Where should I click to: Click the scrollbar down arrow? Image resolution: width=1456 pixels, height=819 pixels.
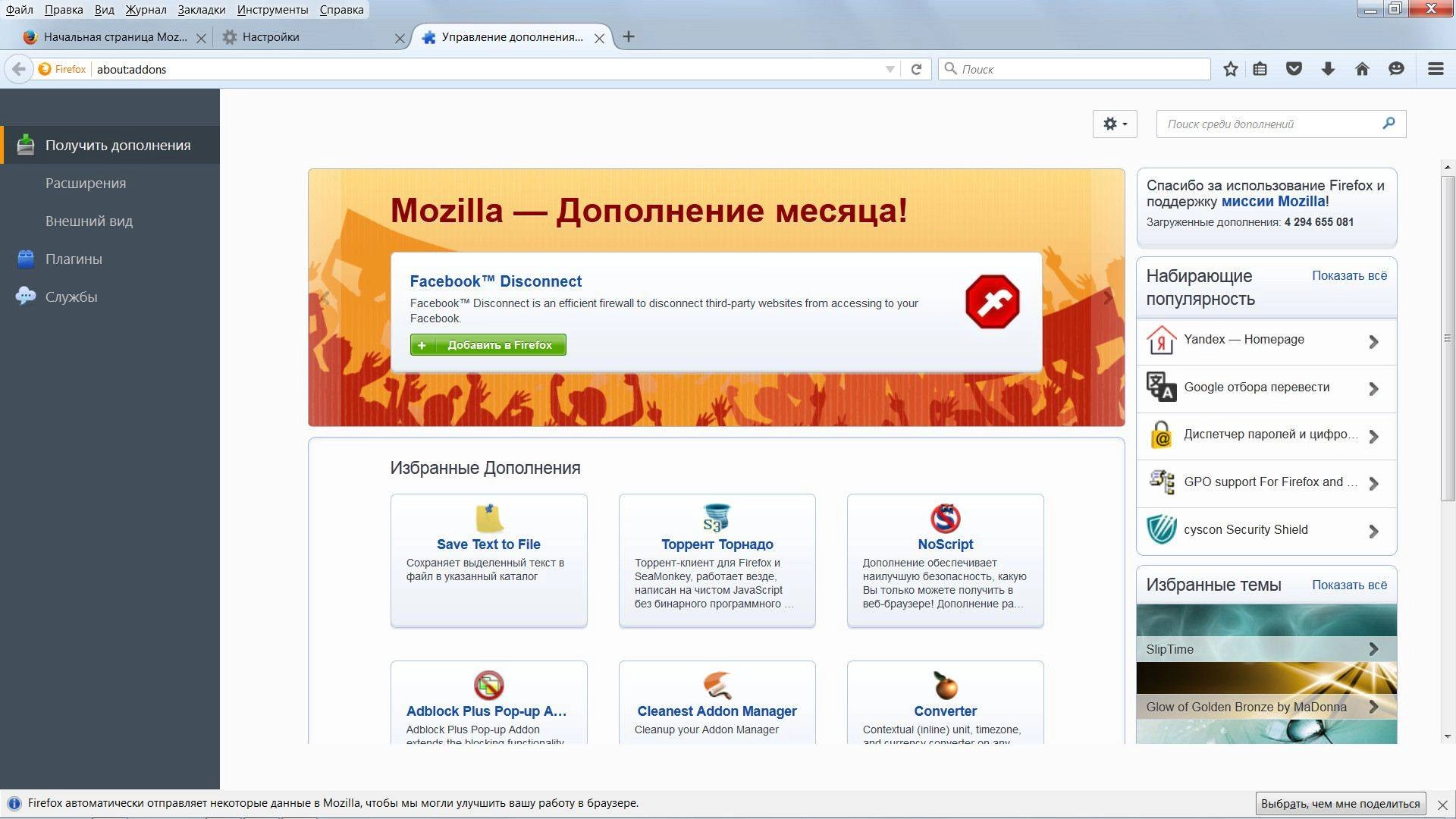(1448, 736)
